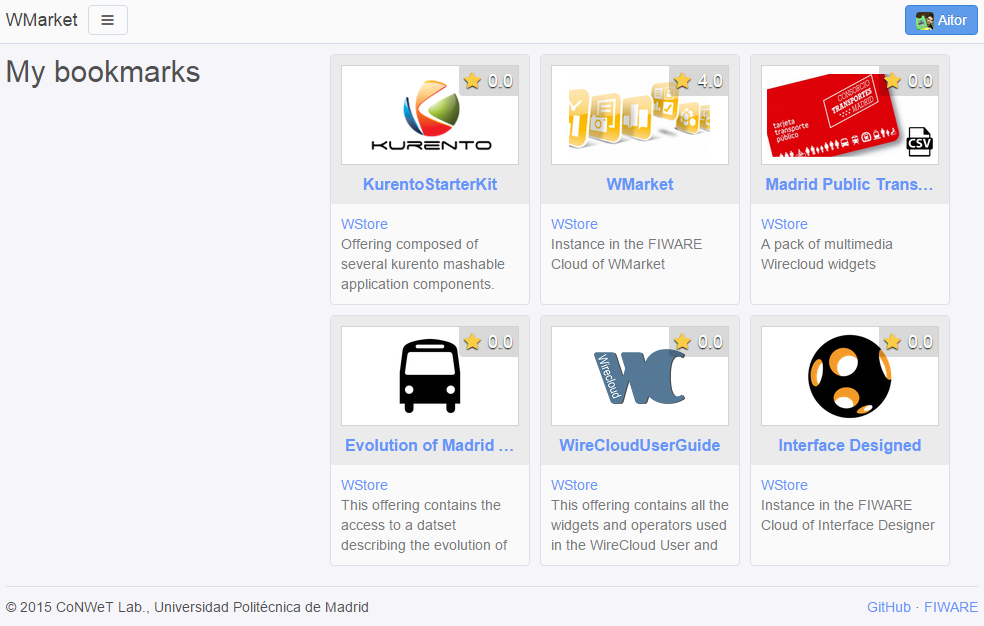Click 'Instance in the FIWARE Cloud of WMarket' text

pos(626,254)
